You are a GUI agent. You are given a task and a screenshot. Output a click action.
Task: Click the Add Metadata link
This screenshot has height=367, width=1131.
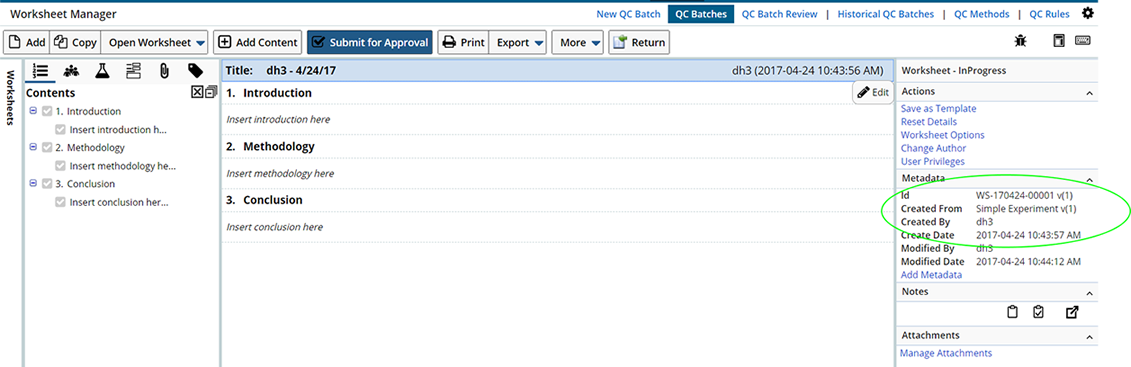click(931, 275)
